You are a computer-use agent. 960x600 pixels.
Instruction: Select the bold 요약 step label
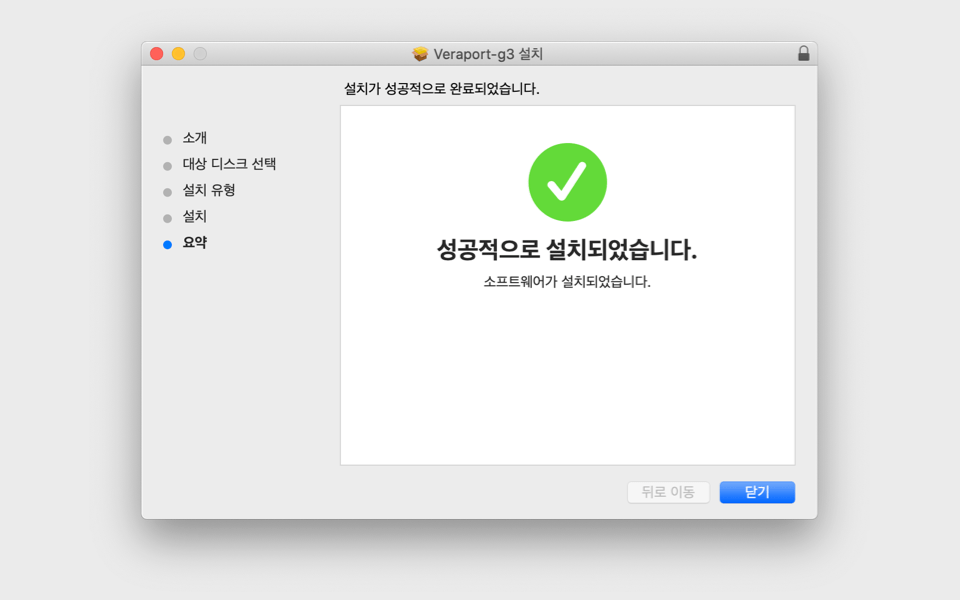195,242
